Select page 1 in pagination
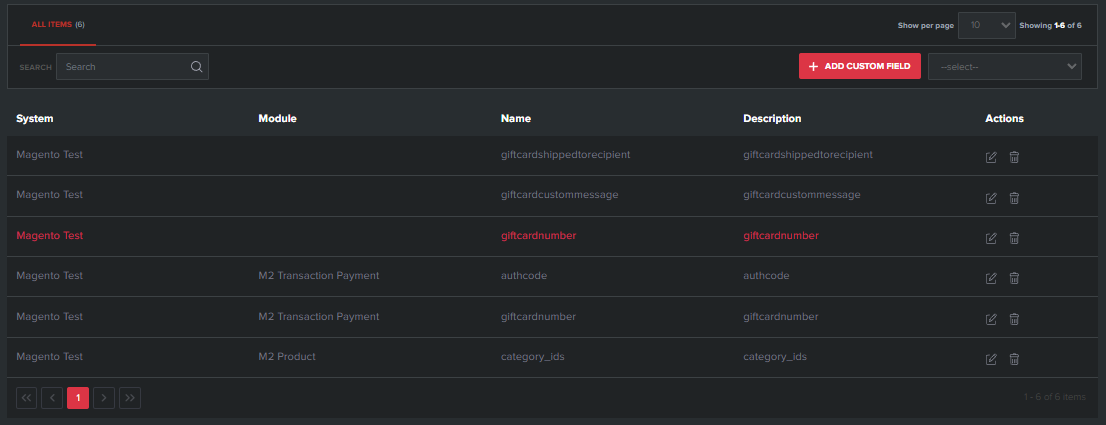This screenshot has width=1106, height=425. coord(78,398)
